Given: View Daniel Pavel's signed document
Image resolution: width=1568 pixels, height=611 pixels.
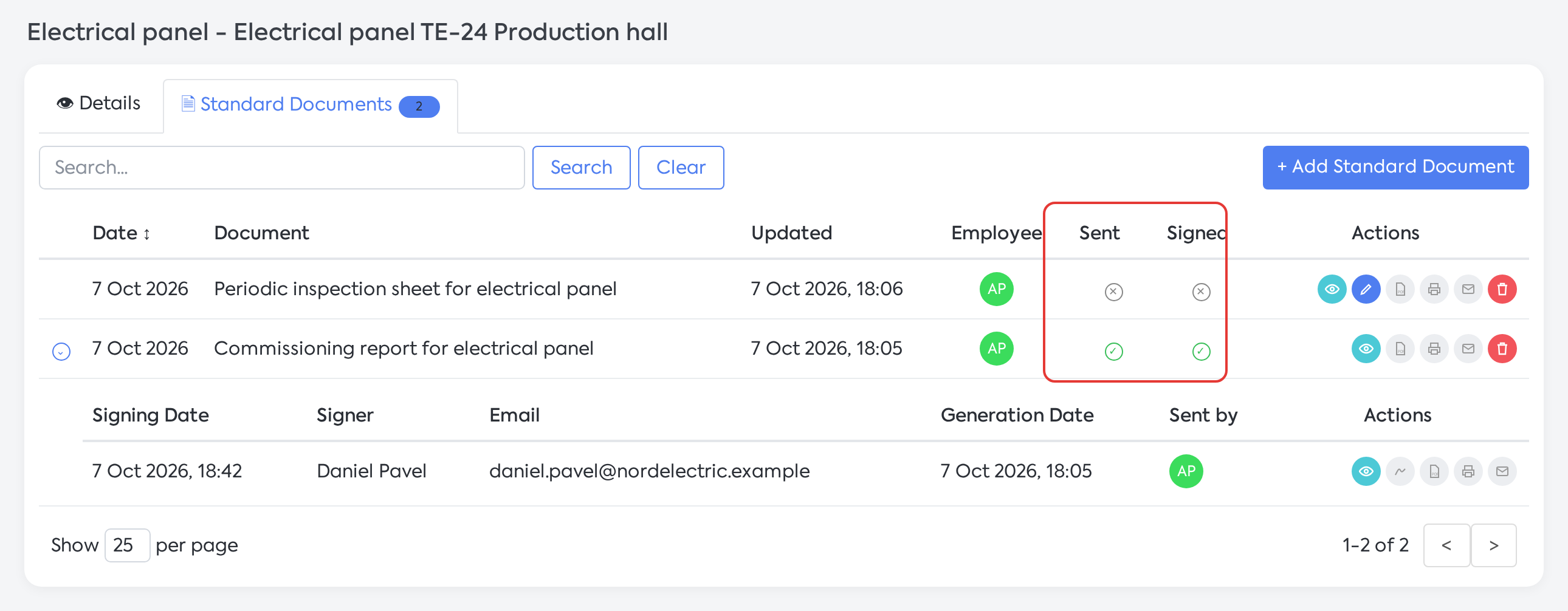Looking at the screenshot, I should click(x=1366, y=471).
